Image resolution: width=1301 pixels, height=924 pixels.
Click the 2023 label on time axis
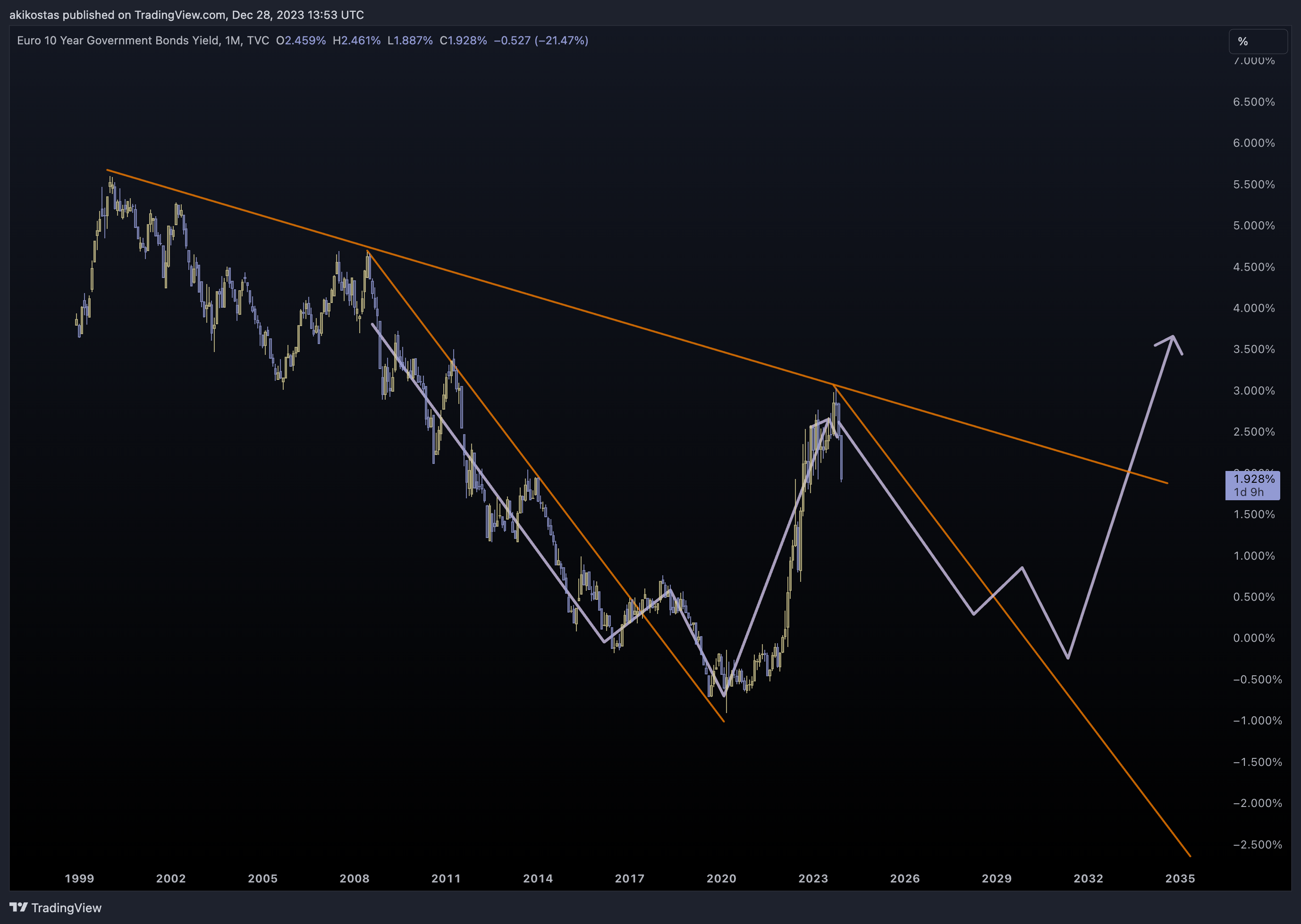coord(813,879)
